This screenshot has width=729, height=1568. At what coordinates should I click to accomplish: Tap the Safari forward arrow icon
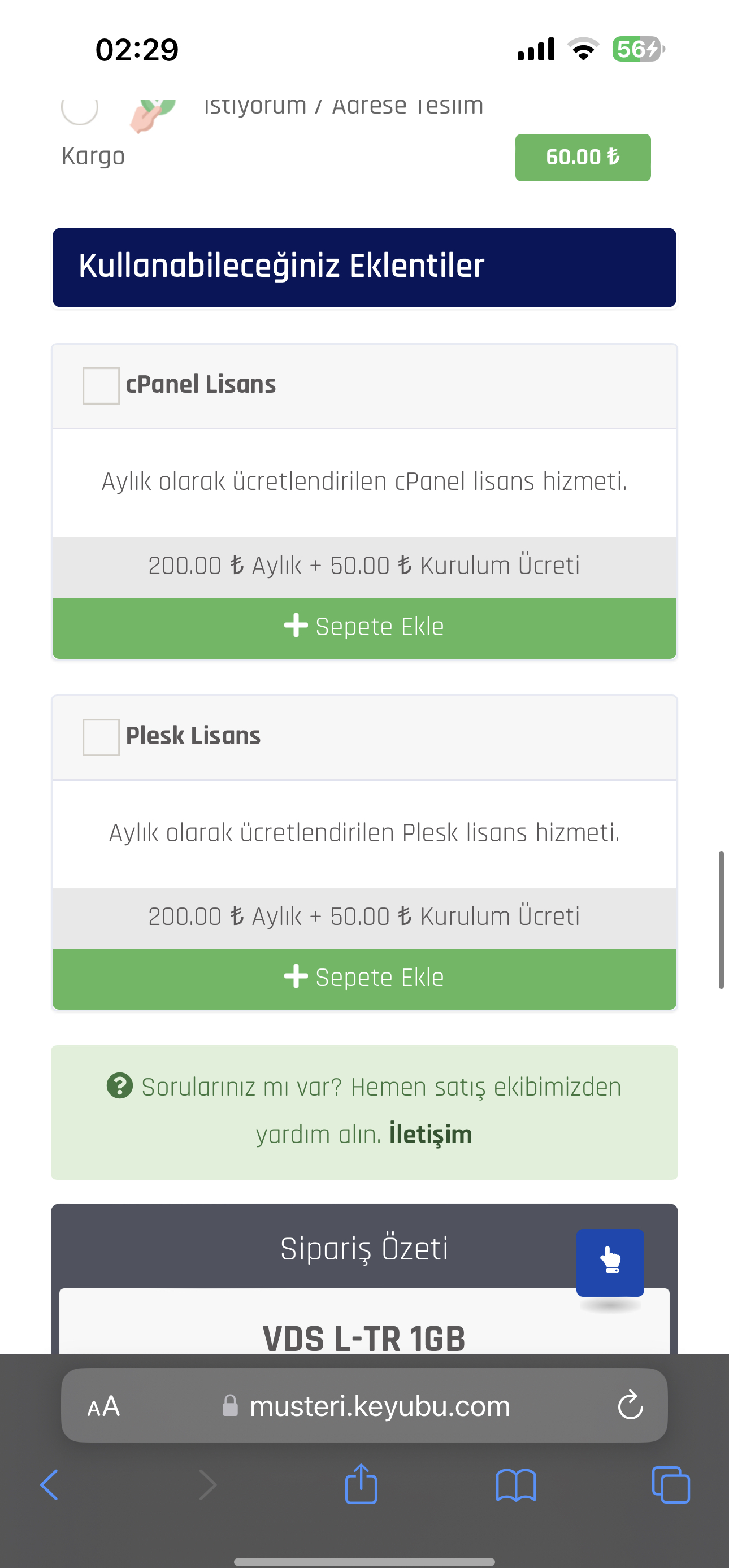[x=207, y=1484]
